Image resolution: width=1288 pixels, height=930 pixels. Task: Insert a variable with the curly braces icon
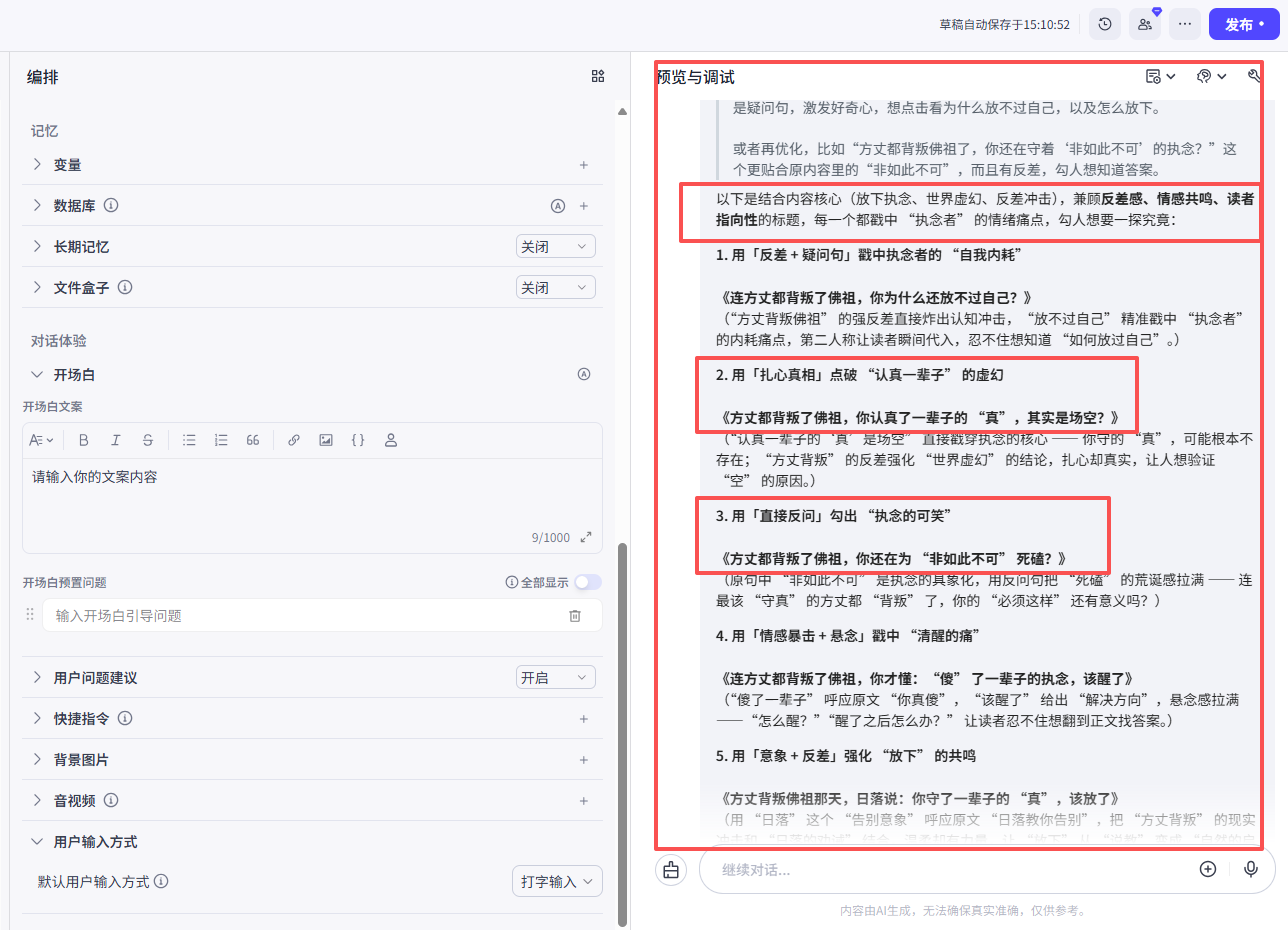[x=358, y=440]
